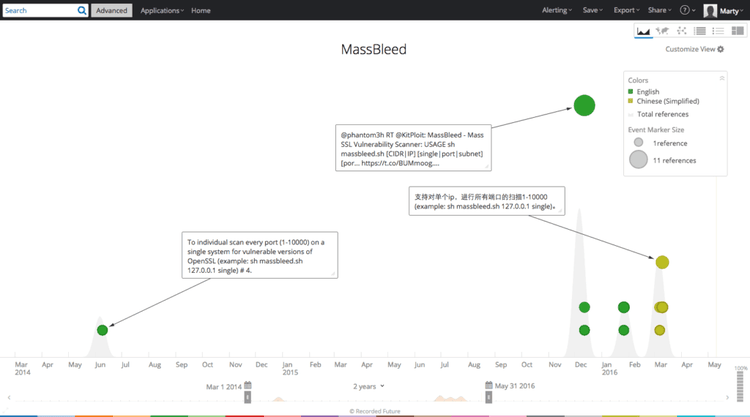Switch to the world map view icon
750x417 pixels.
662,32
